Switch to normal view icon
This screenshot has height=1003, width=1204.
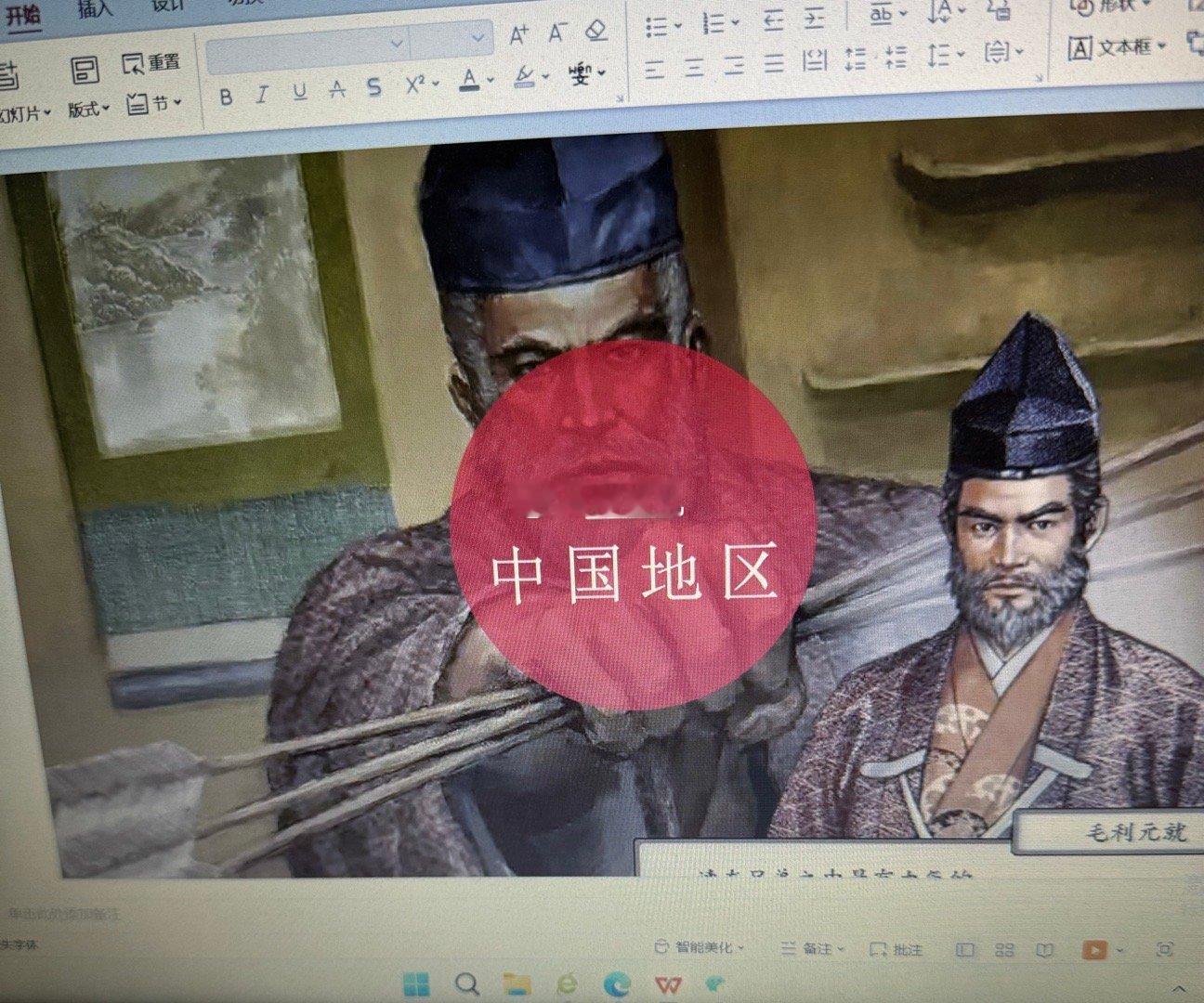click(x=965, y=950)
